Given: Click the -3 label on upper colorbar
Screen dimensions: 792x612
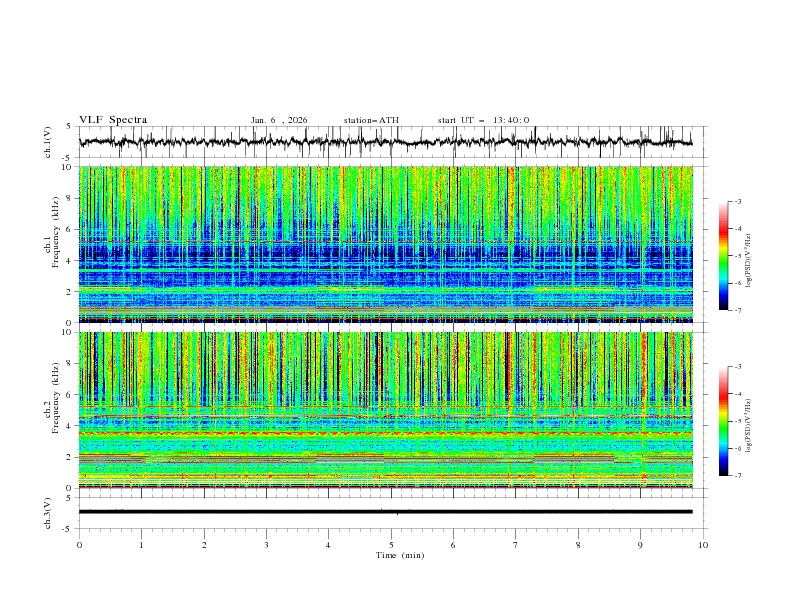Looking at the screenshot, I should click(738, 202).
